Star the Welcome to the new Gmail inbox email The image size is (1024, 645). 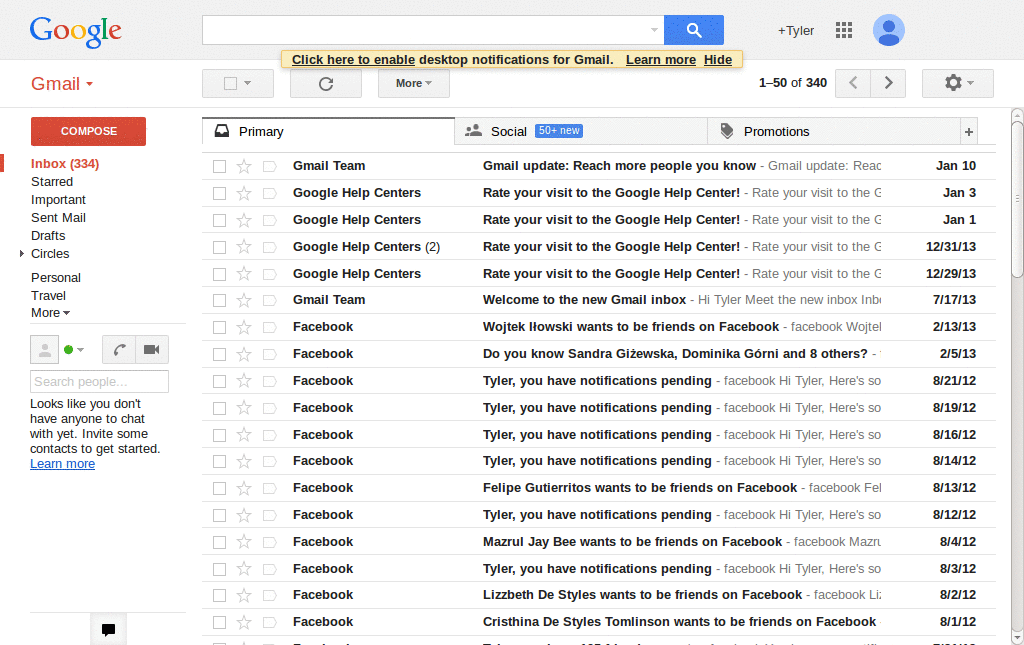point(244,300)
